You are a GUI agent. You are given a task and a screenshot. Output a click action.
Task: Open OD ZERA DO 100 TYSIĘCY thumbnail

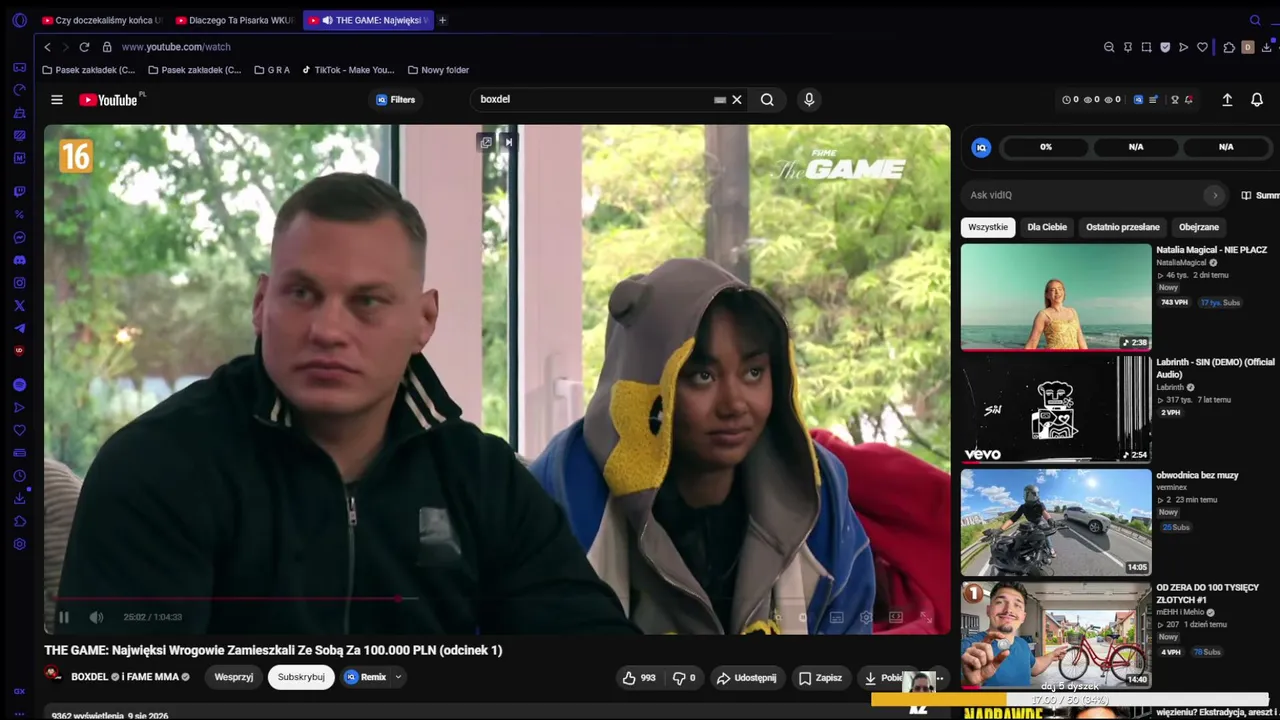[x=1056, y=635]
